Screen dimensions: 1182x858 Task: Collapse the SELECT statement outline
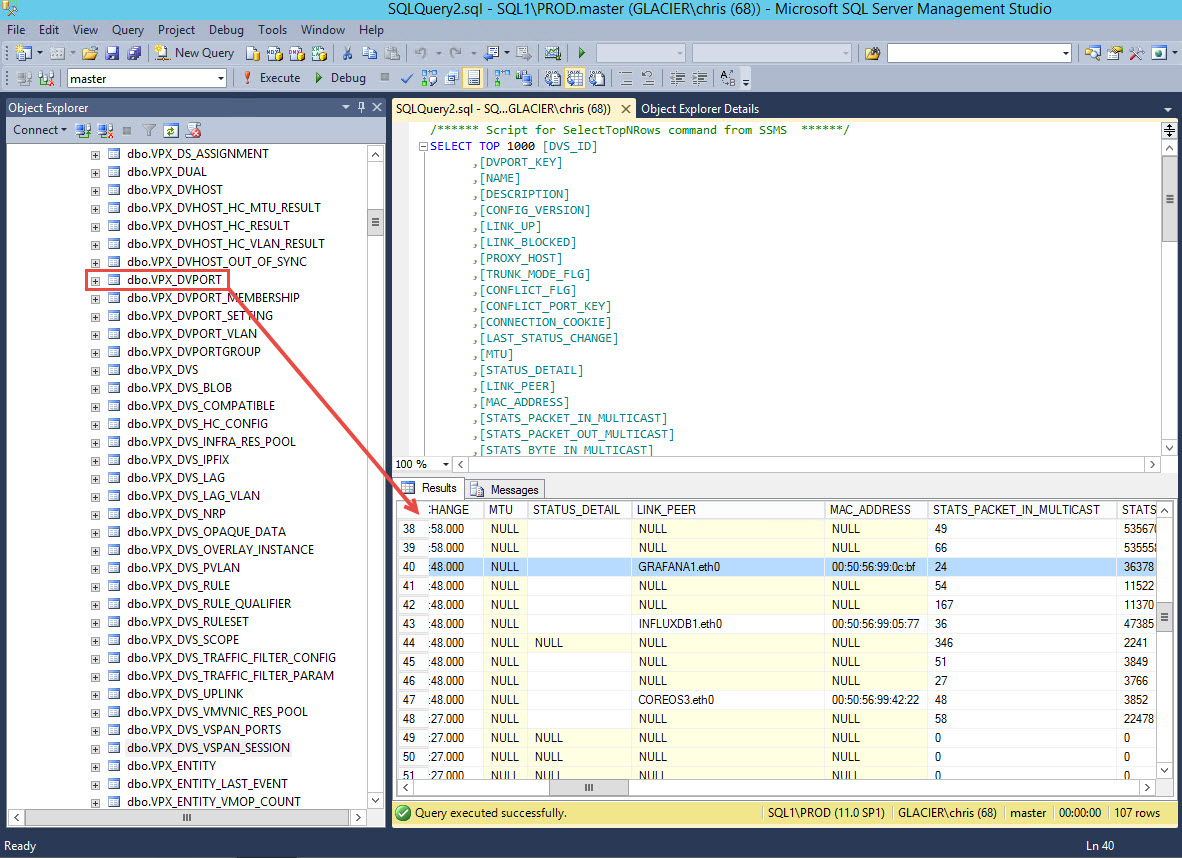[423, 146]
